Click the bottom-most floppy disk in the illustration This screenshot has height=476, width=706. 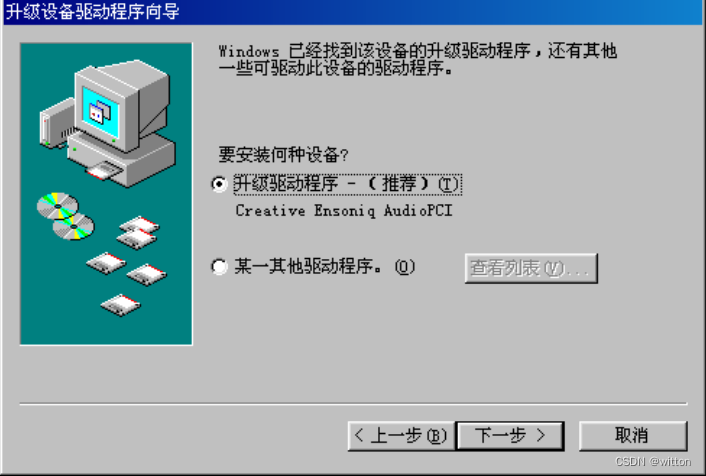120,305
